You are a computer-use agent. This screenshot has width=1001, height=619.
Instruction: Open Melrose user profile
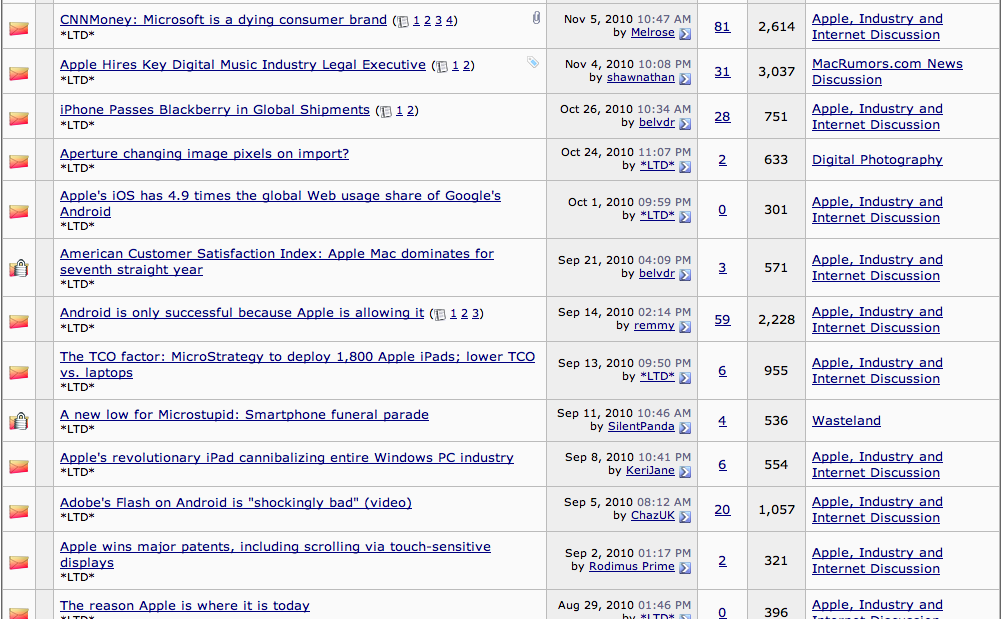click(x=652, y=33)
